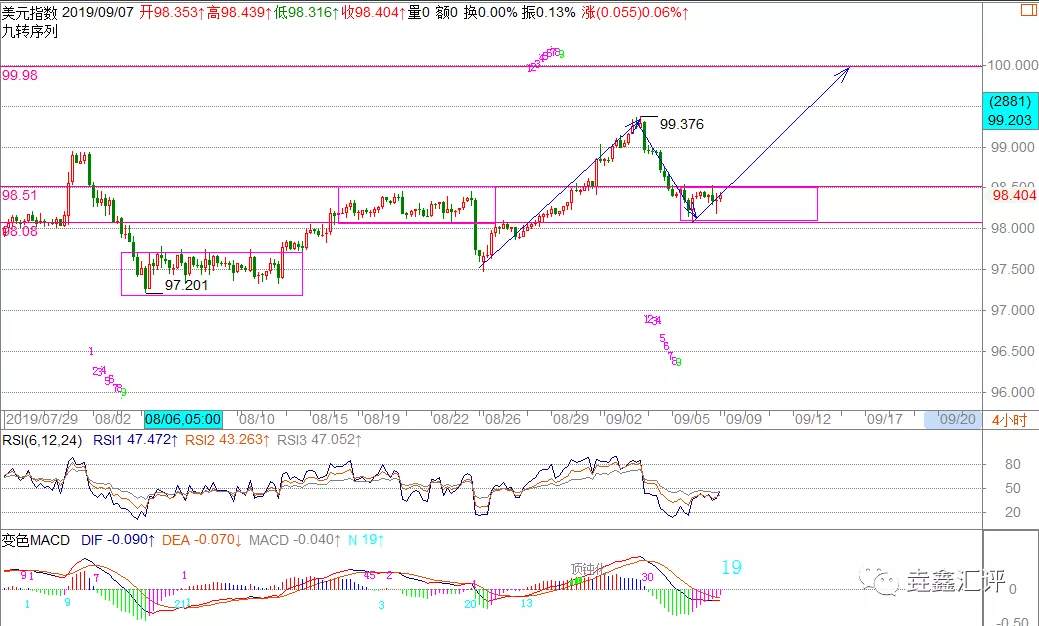Click the cyan (2881) 99.203 cursor price box
Image resolution: width=1039 pixels, height=626 pixels.
1009,111
